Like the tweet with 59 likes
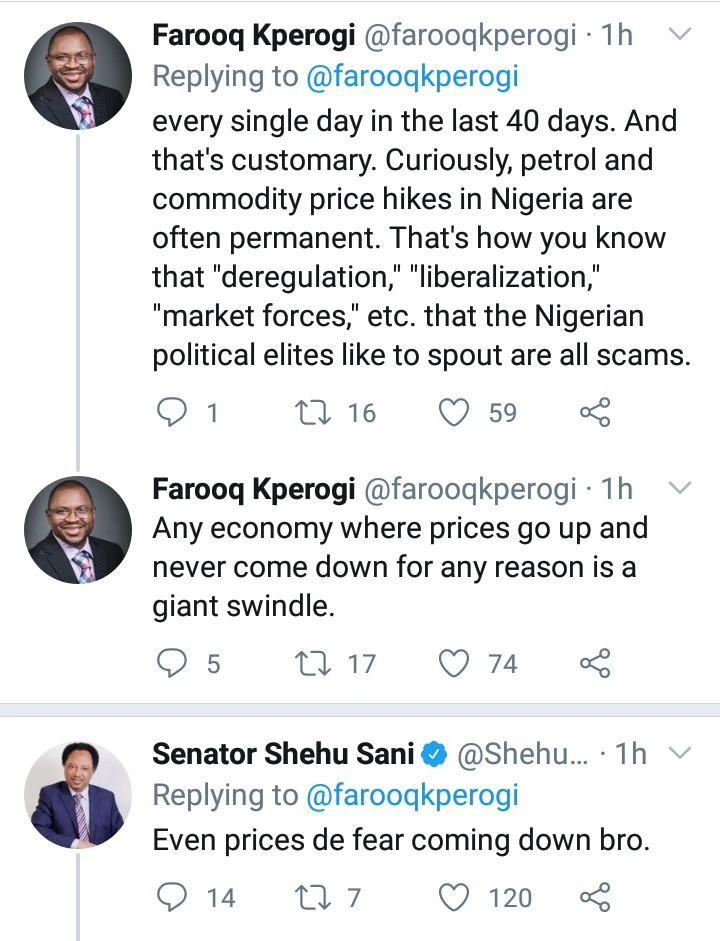This screenshot has height=941, width=720. pos(455,412)
